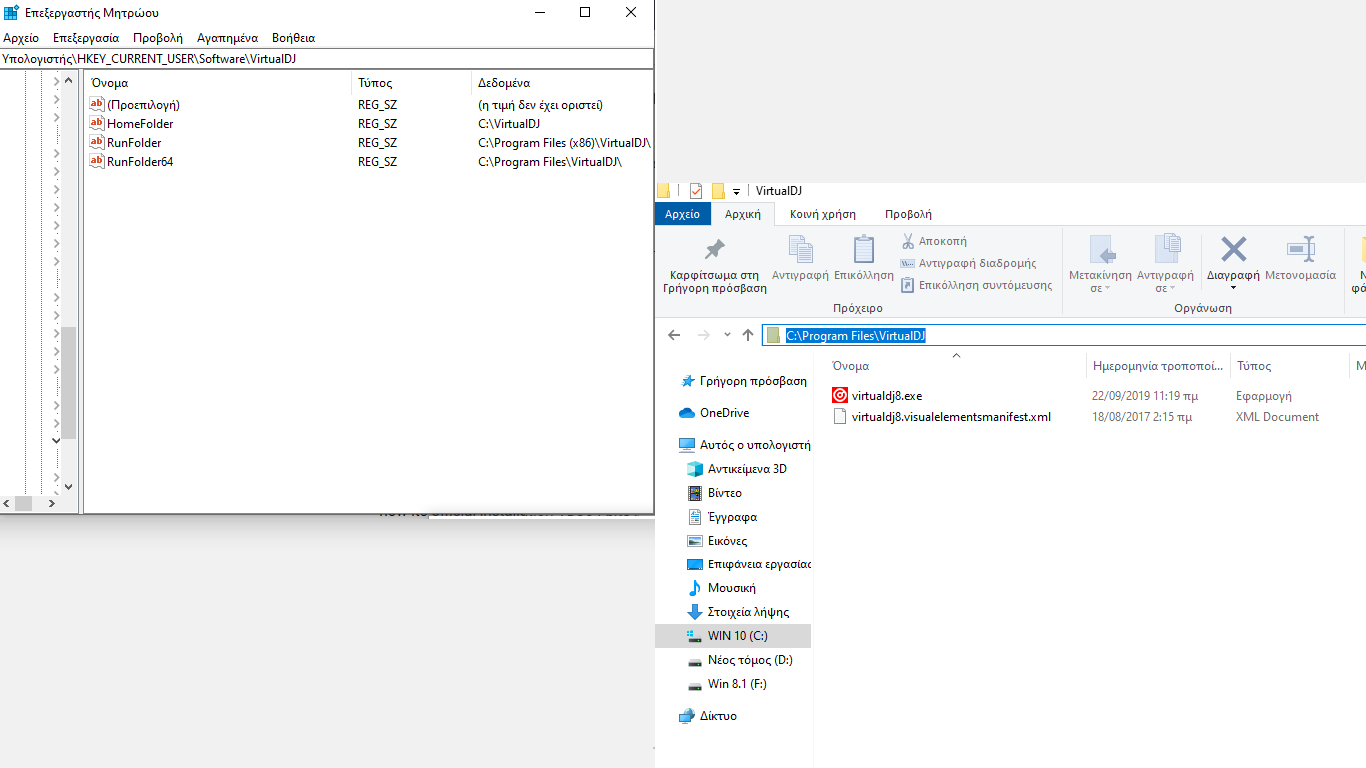The width and height of the screenshot is (1366, 768).
Task: Open the Επεξεργασία menu in Registry Editor
Action: pos(86,38)
